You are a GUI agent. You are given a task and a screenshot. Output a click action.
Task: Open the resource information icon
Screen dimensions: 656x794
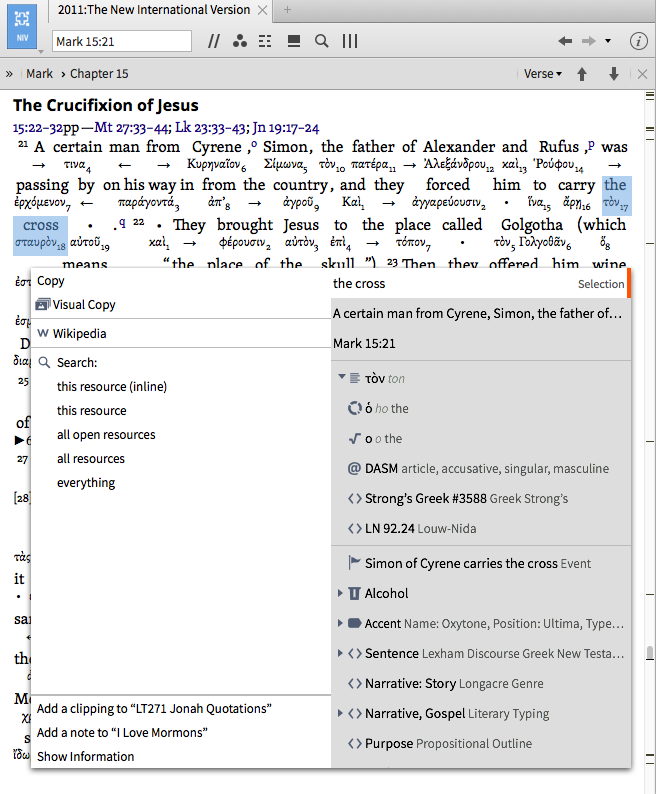point(638,41)
